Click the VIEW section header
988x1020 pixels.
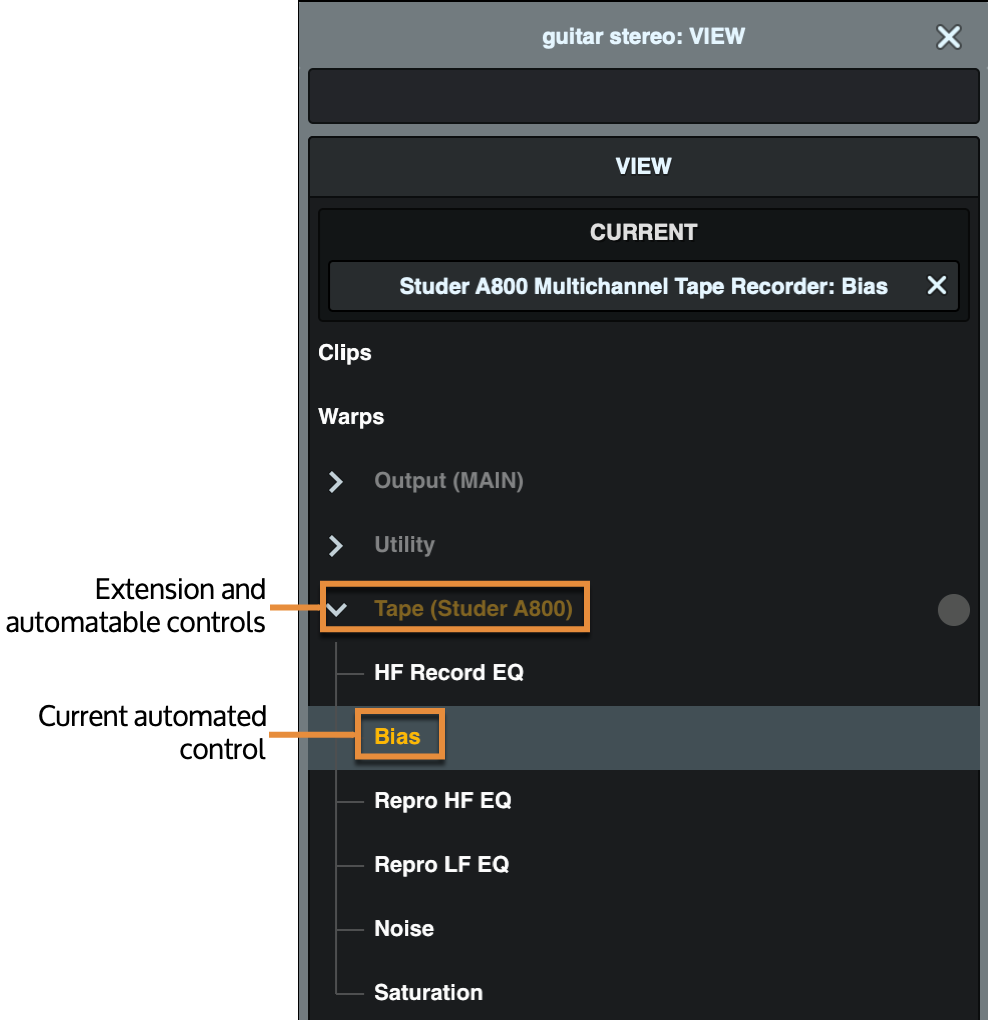pos(643,166)
